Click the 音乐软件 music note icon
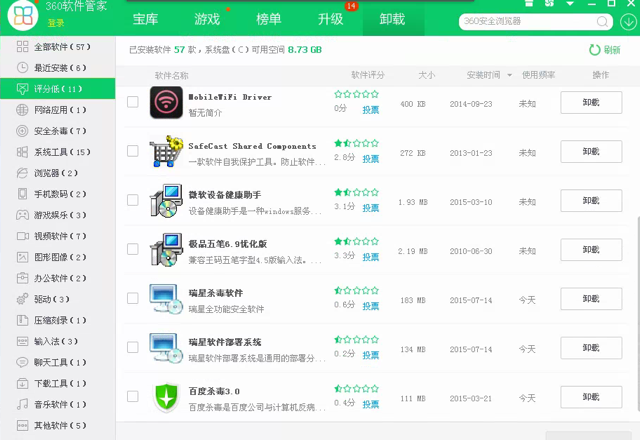 coord(22,404)
